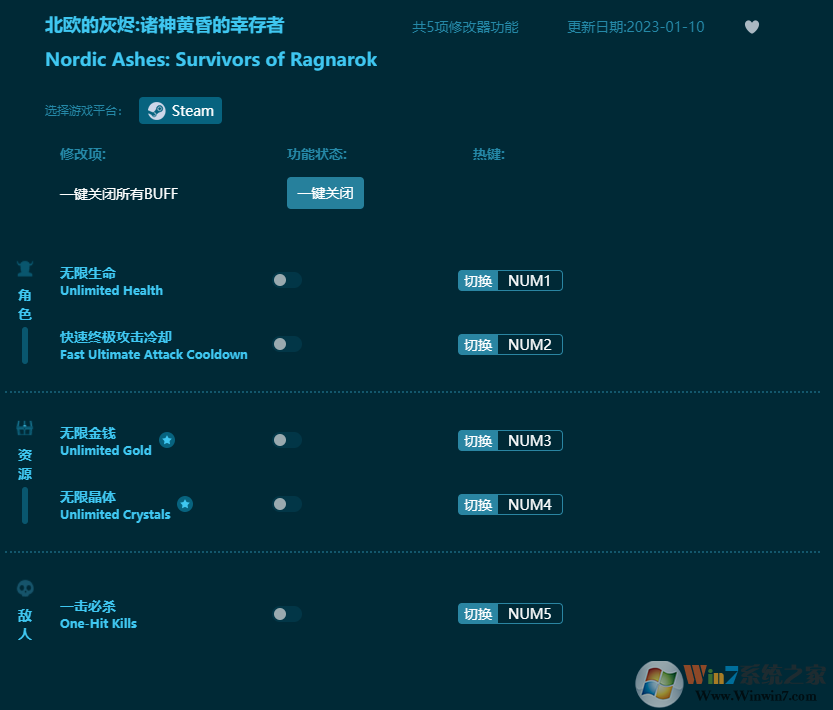The height and width of the screenshot is (710, 833).
Task: Edit the NUM5 hotkey field
Action: pyautogui.click(x=530, y=614)
